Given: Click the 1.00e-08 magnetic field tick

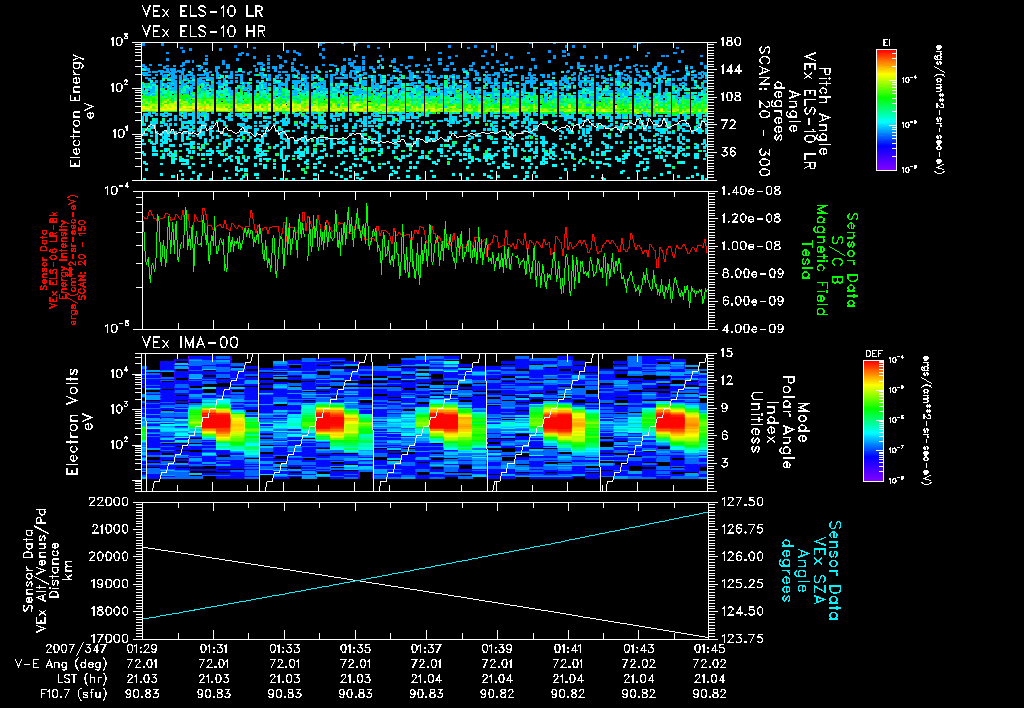Looking at the screenshot, I should point(750,246).
